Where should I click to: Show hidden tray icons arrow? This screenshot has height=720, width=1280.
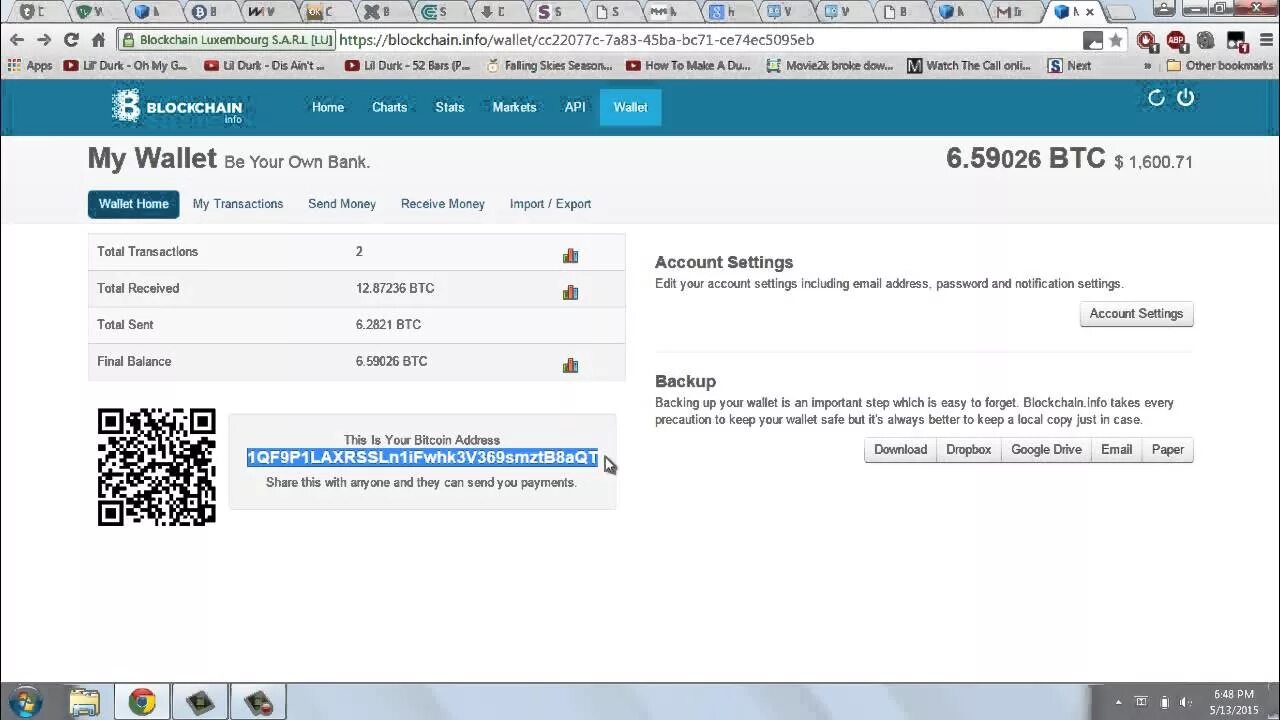click(x=1119, y=702)
